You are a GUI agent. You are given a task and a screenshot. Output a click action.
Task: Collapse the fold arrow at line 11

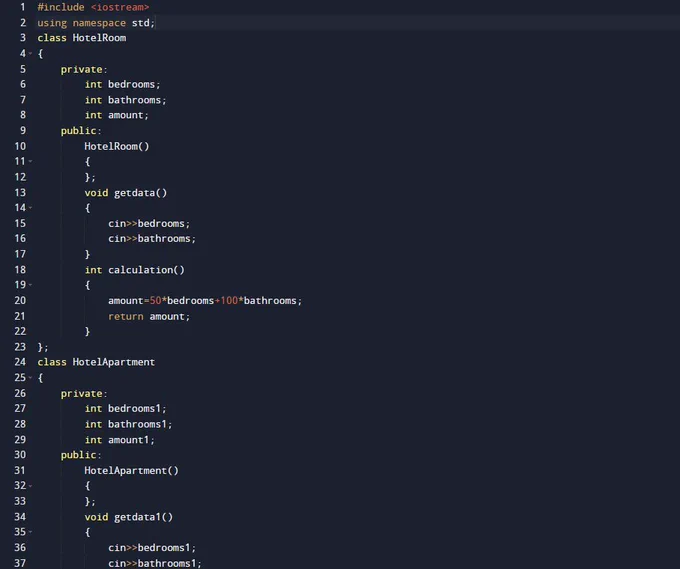[x=30, y=161]
